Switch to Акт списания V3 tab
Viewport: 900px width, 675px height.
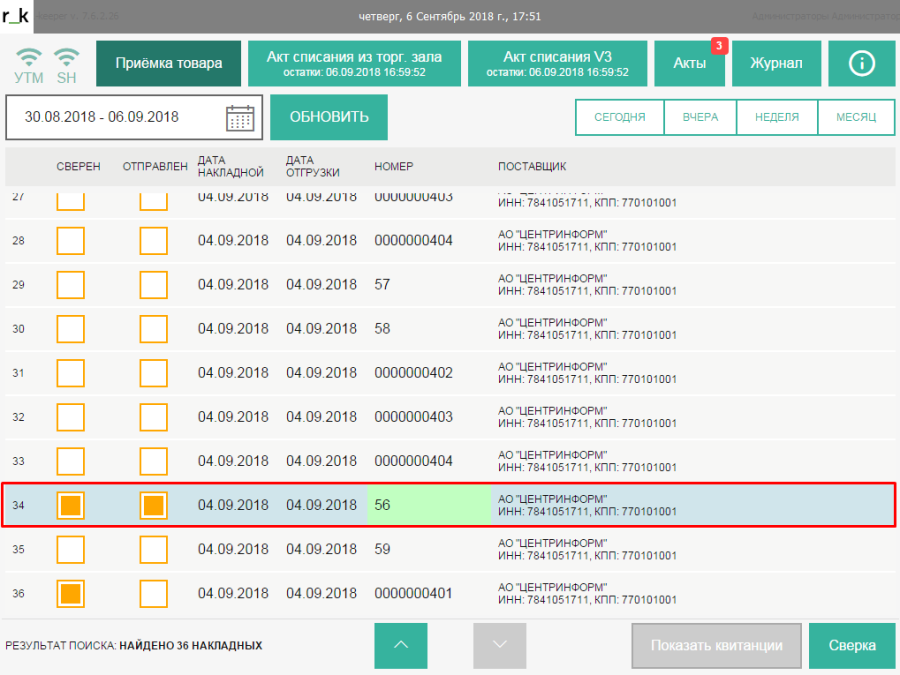[557, 63]
